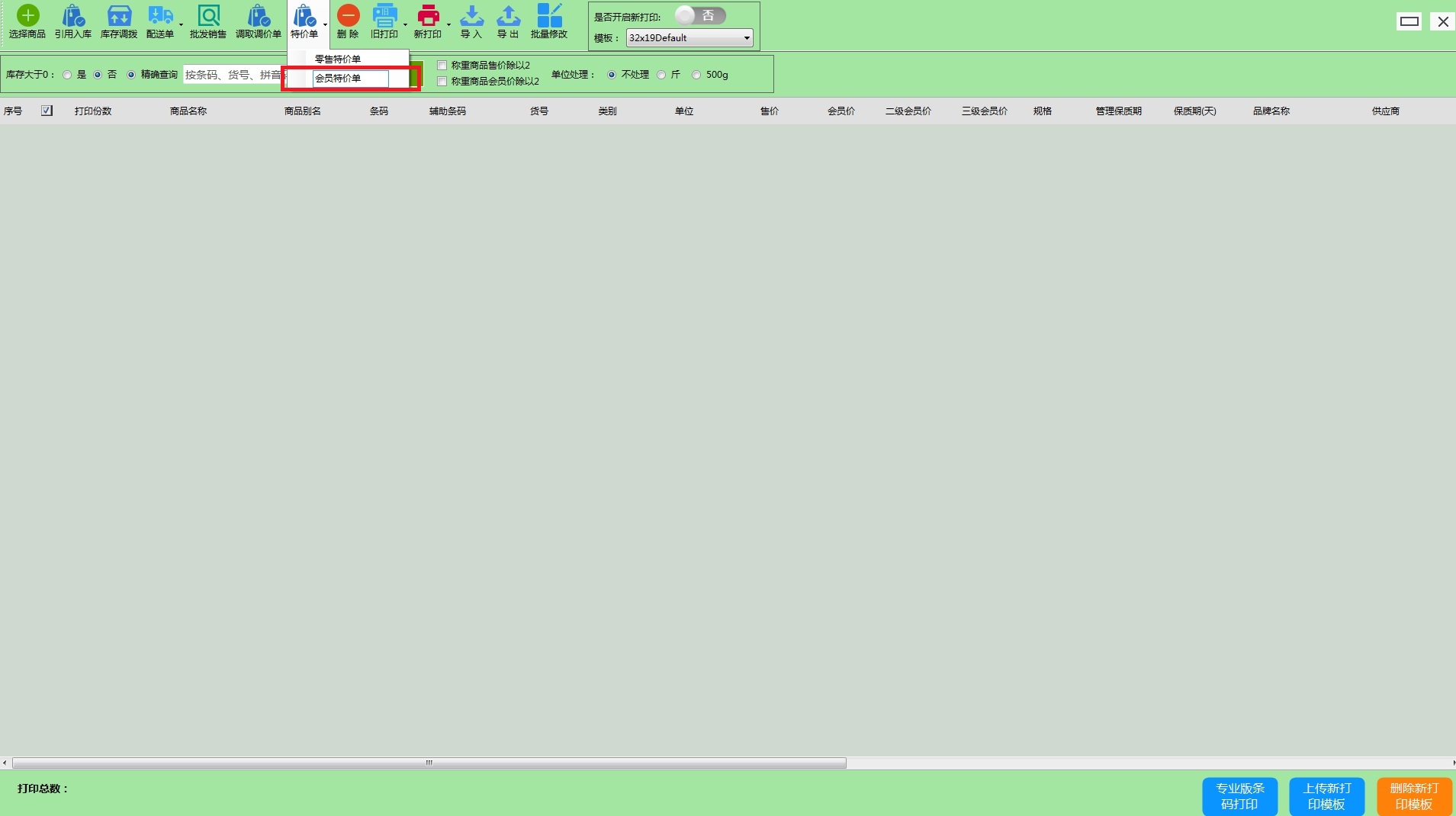
Task: Click the 导出 upload icon
Action: coord(508,16)
